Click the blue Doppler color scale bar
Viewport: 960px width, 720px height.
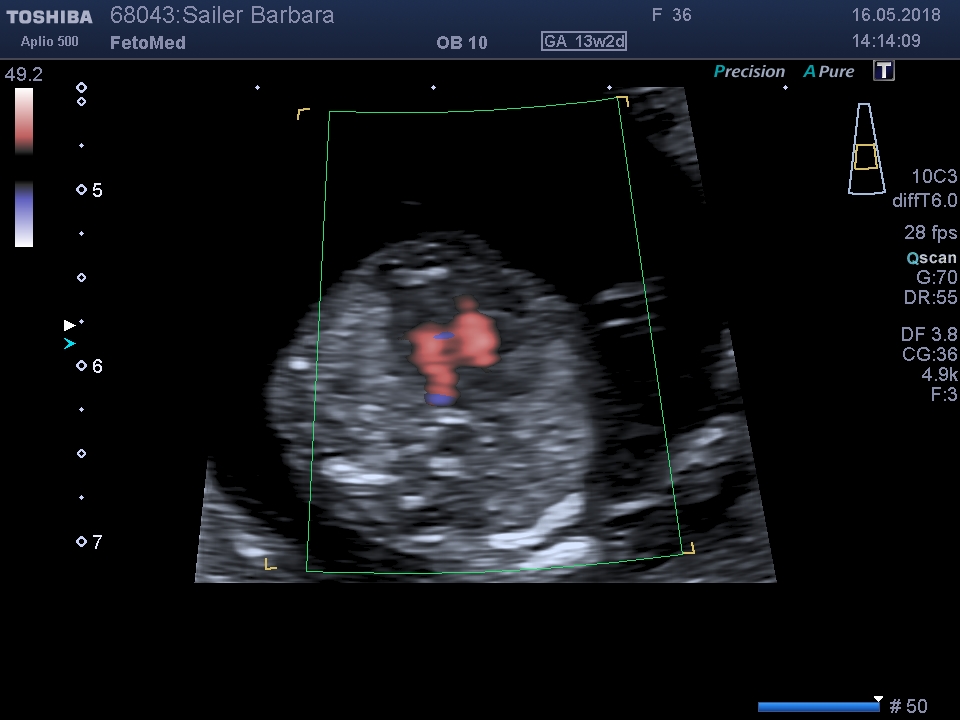coord(24,214)
